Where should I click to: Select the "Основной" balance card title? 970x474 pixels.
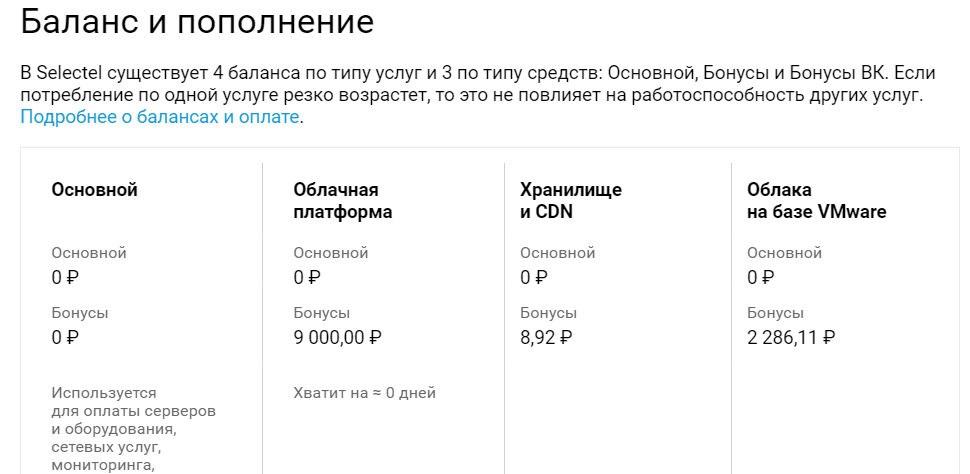tap(94, 190)
